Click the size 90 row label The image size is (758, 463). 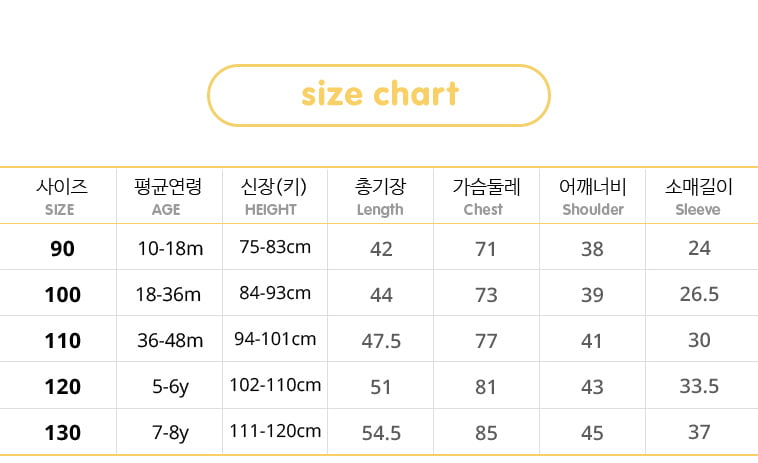(x=62, y=249)
